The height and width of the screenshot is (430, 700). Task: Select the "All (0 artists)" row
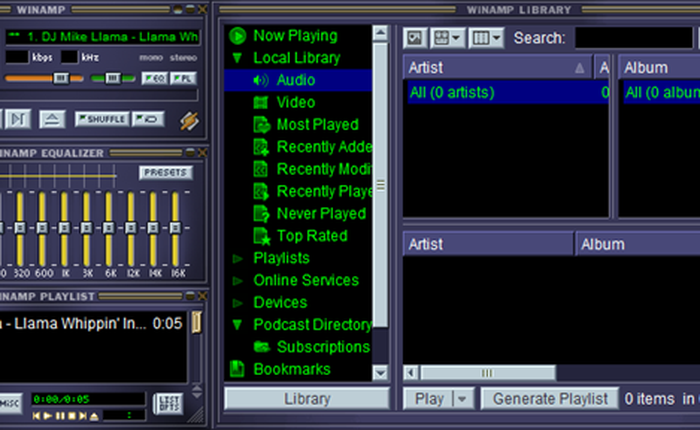pyautogui.click(x=508, y=92)
